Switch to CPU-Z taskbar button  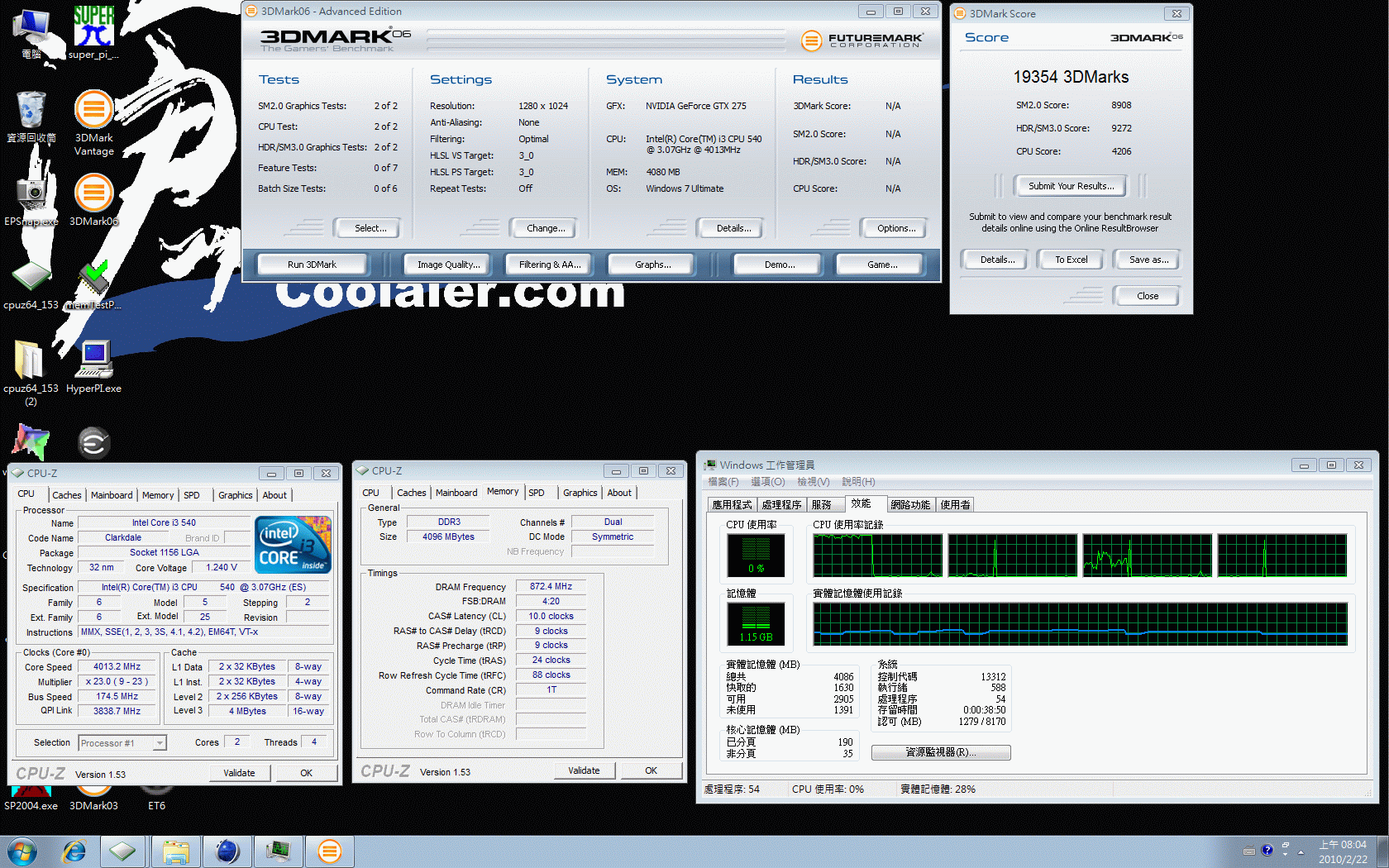(x=124, y=851)
